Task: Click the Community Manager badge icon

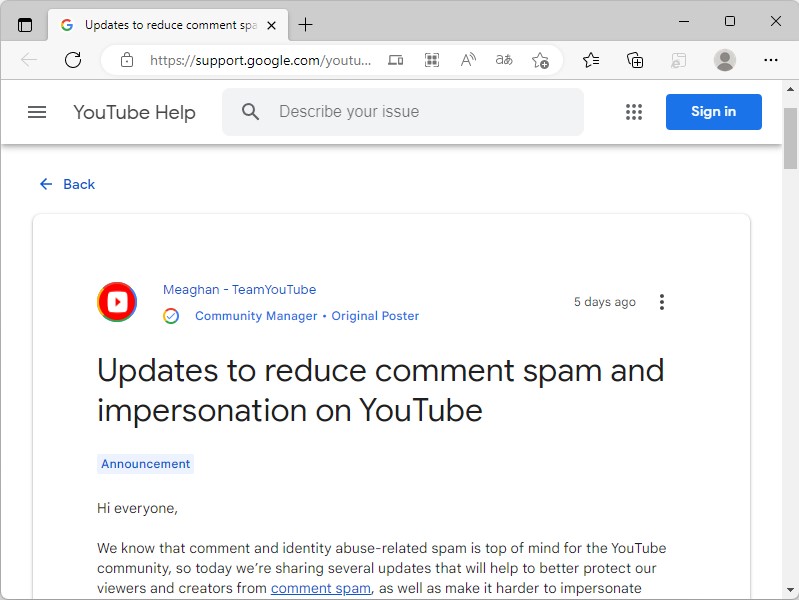Action: point(171,316)
